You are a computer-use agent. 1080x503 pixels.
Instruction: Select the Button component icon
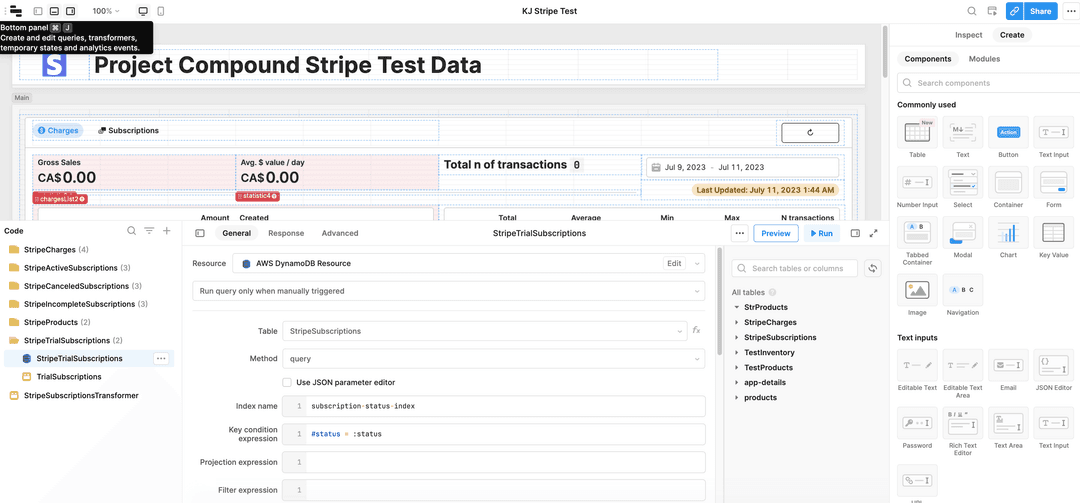(1008, 132)
